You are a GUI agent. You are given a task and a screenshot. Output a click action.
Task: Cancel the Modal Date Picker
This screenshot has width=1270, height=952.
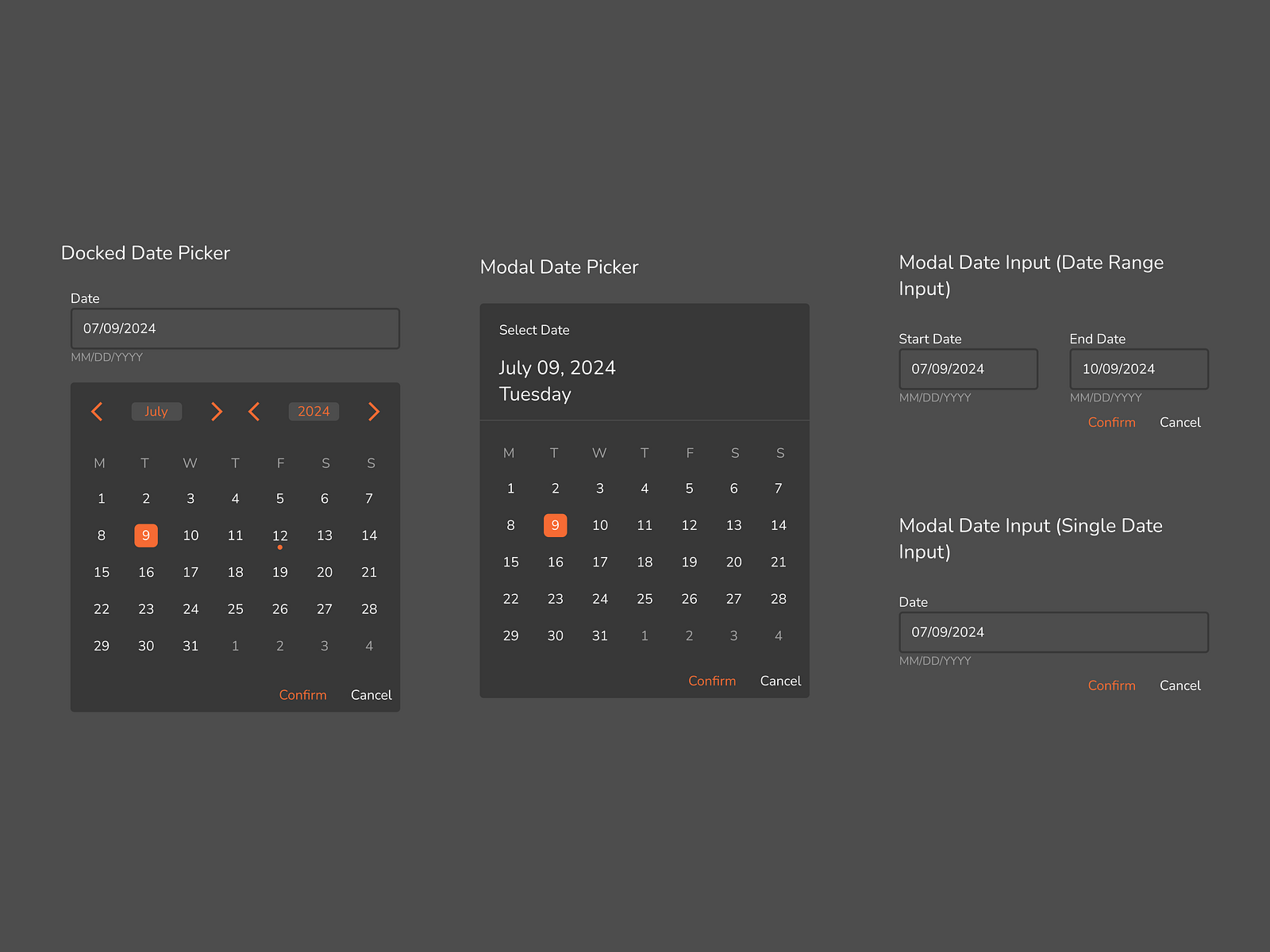coord(779,681)
